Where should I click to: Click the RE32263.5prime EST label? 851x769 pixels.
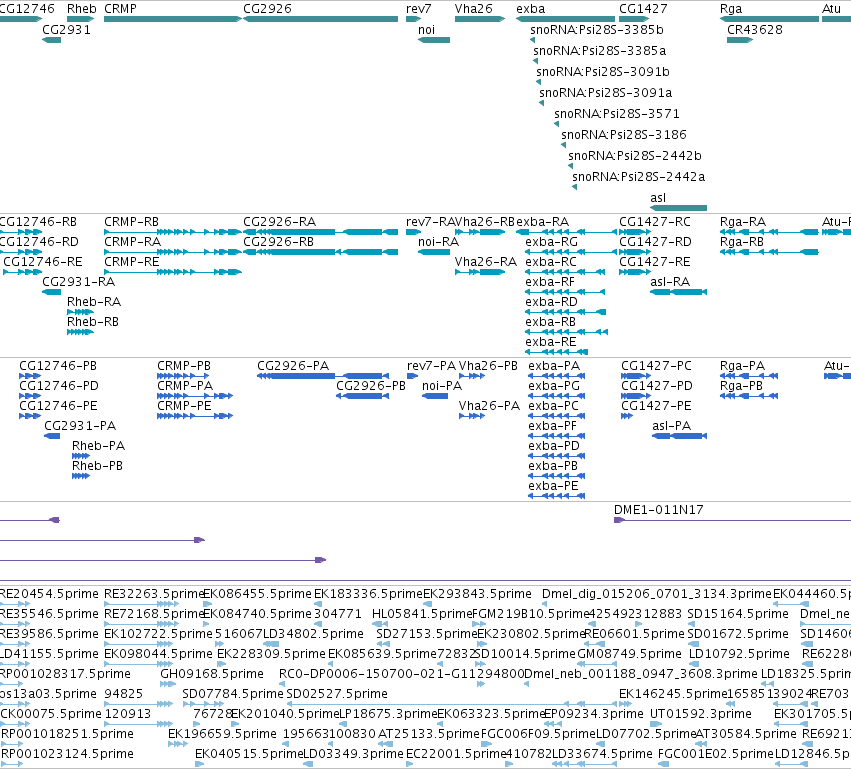pyautogui.click(x=154, y=594)
